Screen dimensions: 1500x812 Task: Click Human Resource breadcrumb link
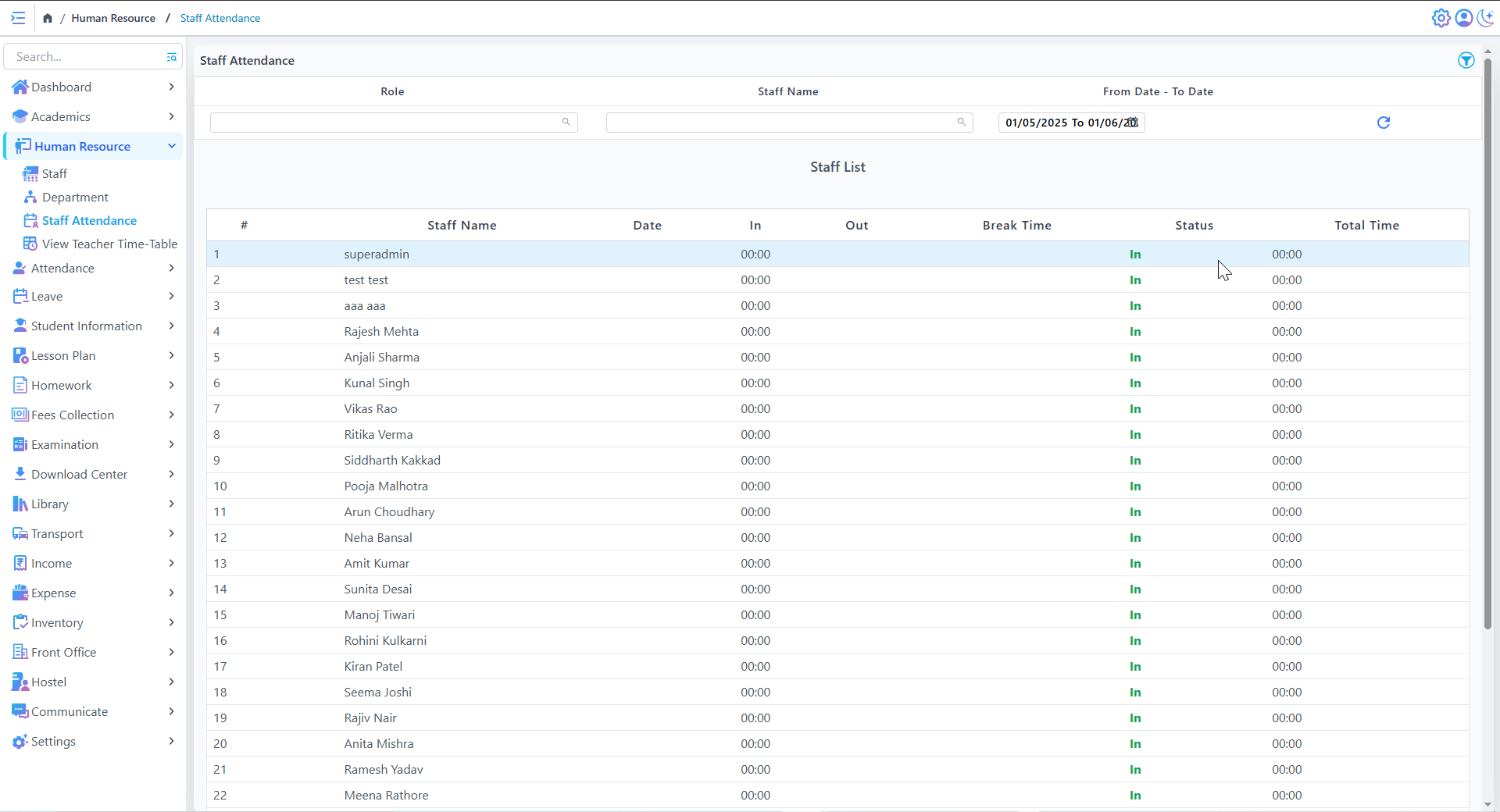[113, 18]
